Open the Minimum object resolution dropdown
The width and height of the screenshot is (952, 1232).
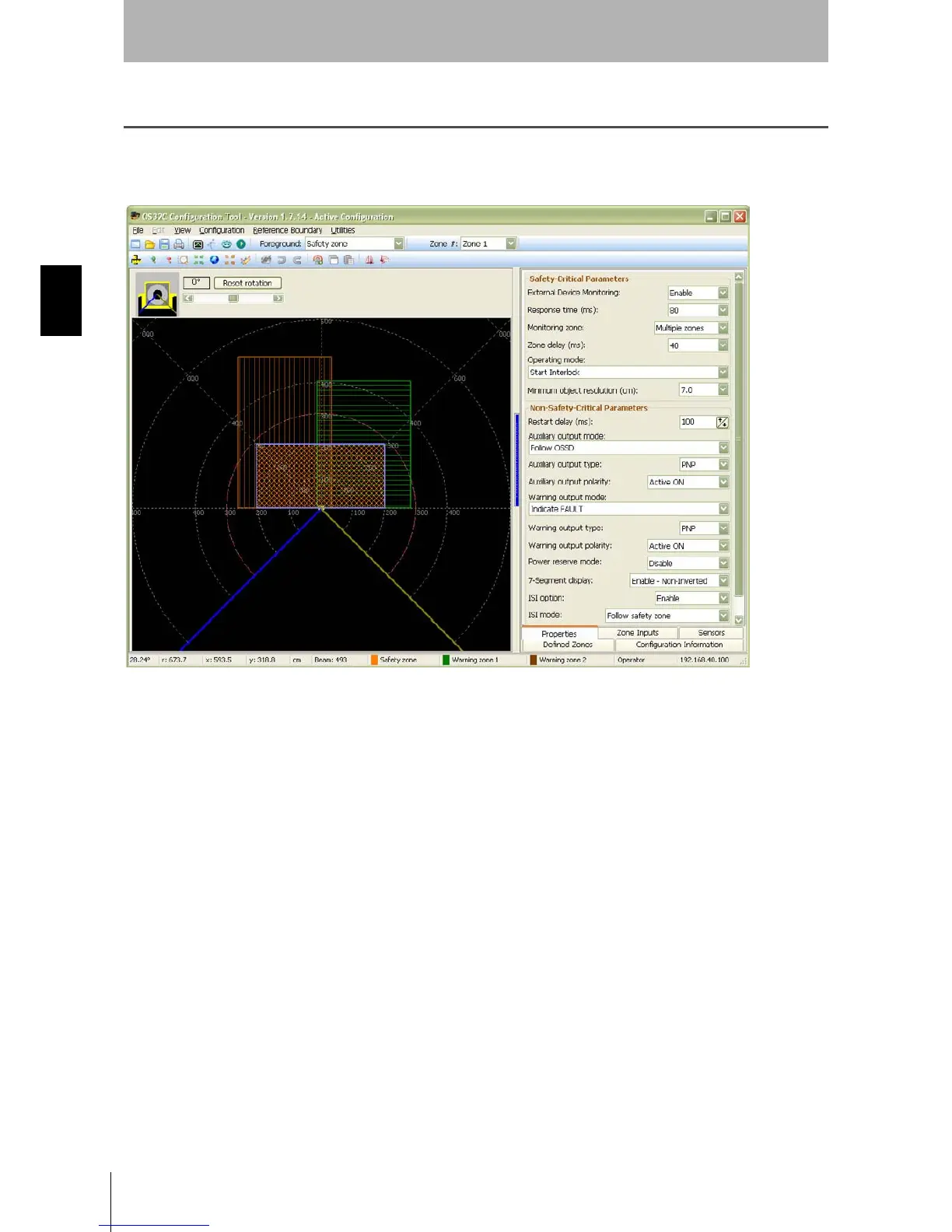[x=723, y=390]
